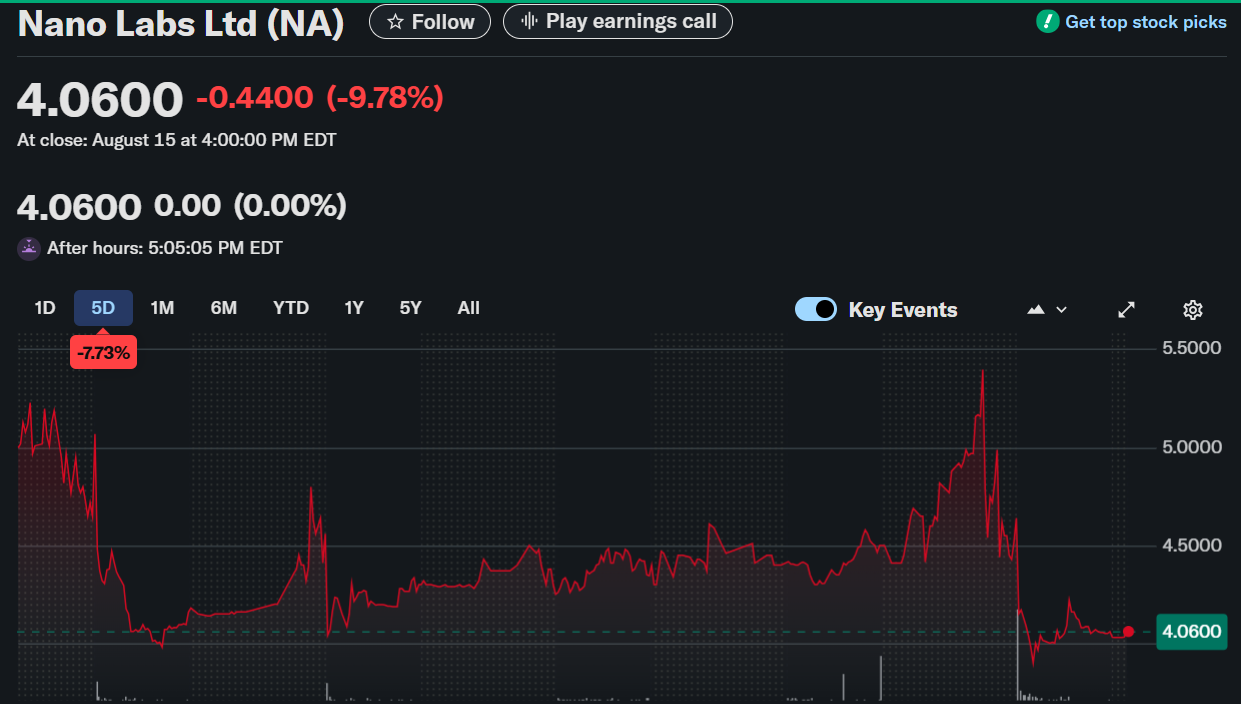Switch to the 6M time range

point(224,308)
